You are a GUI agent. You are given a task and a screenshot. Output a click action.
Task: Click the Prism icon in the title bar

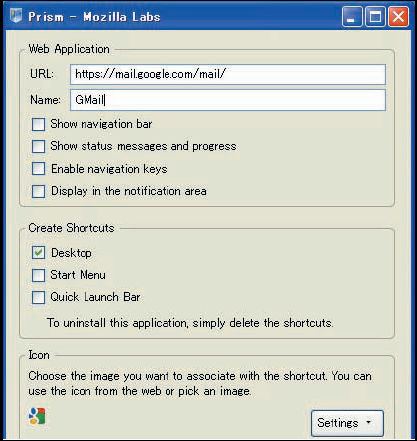point(16,16)
